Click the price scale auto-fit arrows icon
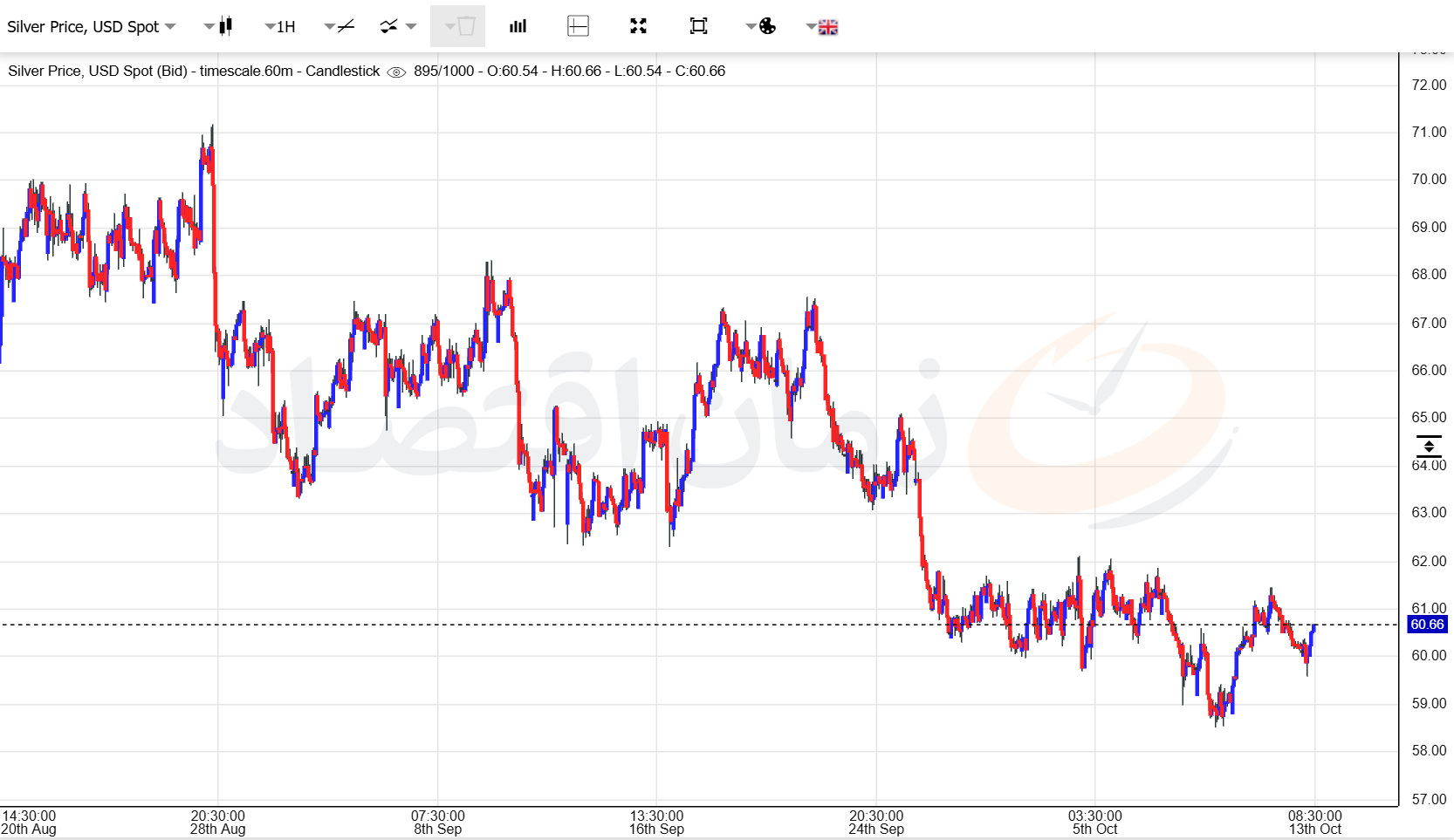Image resolution: width=1454 pixels, height=840 pixels. (x=1429, y=446)
